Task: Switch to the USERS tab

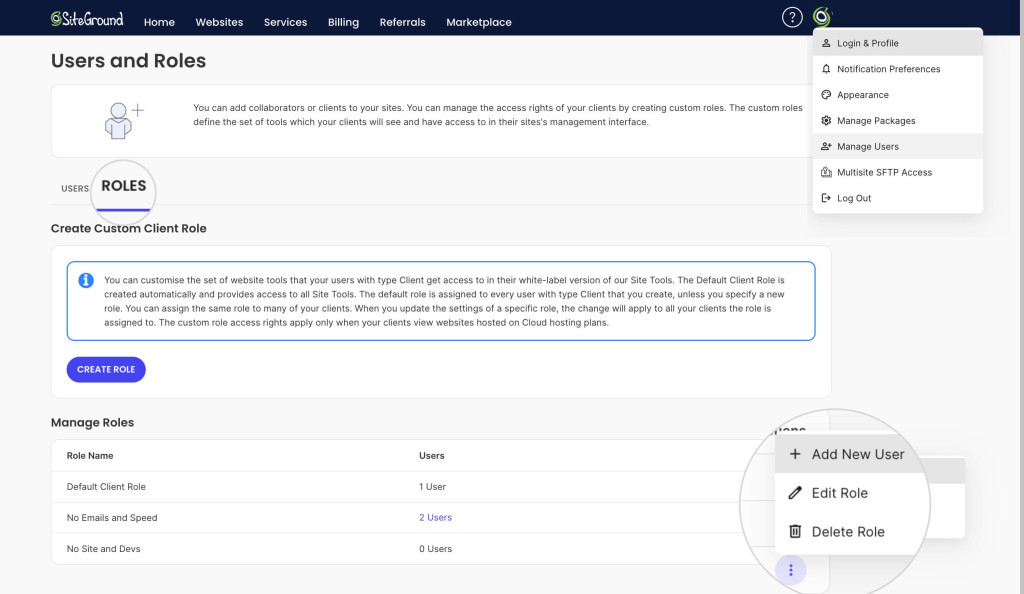Action: (75, 189)
